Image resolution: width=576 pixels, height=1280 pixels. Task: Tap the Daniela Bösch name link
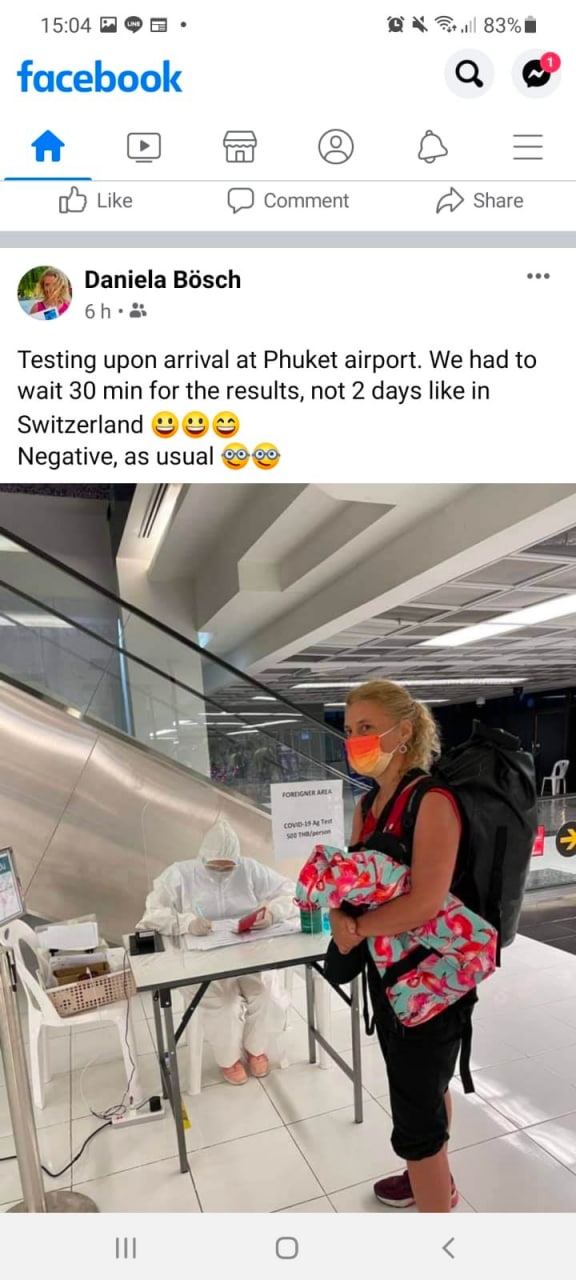point(162,280)
